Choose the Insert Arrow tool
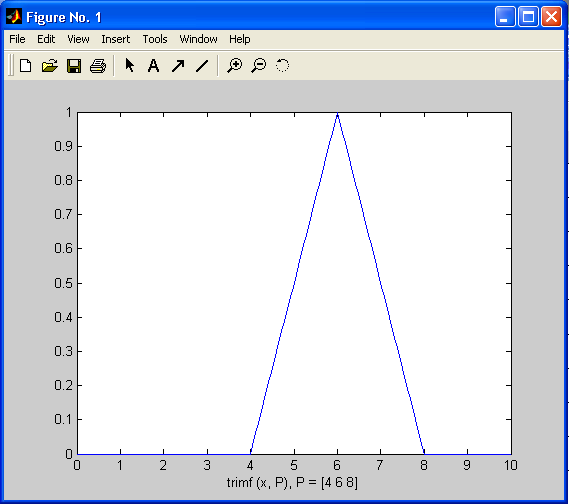Viewport: 569px width, 504px height. tap(178, 66)
